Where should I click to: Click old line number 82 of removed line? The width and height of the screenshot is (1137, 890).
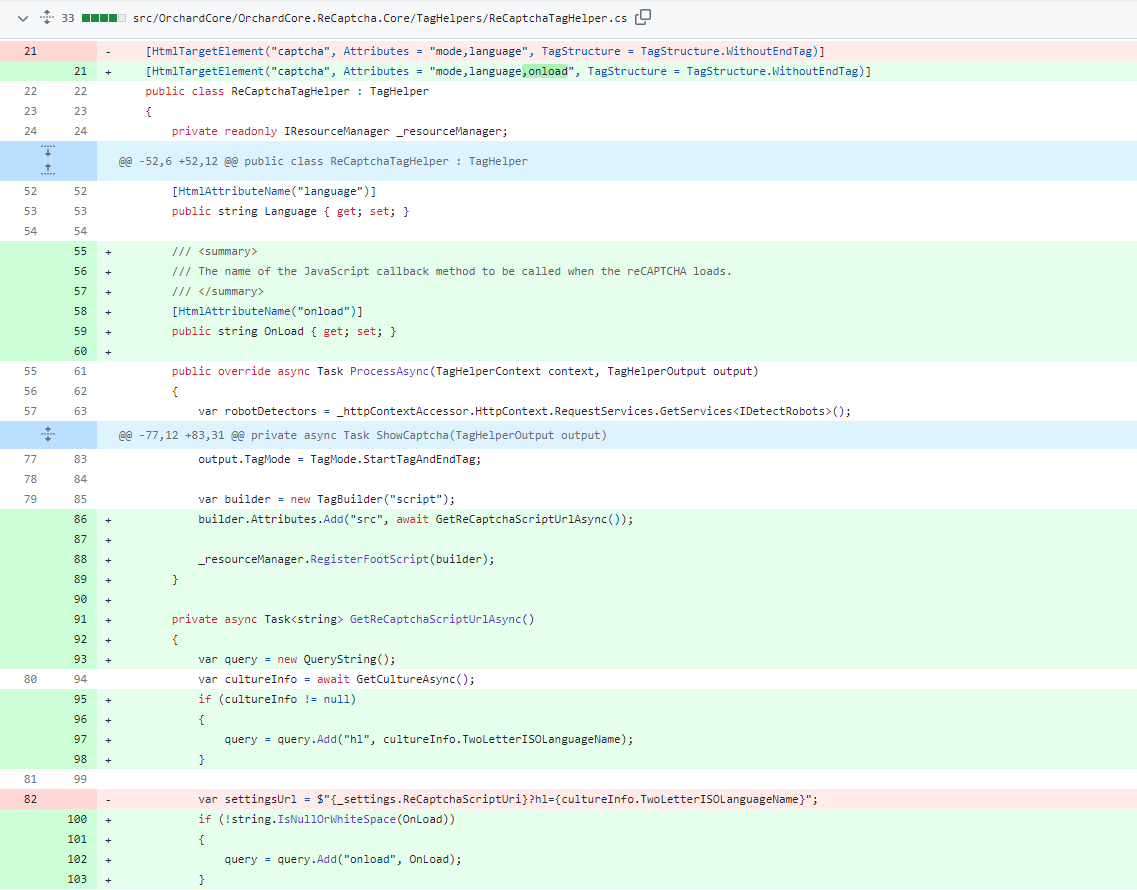click(x=30, y=799)
